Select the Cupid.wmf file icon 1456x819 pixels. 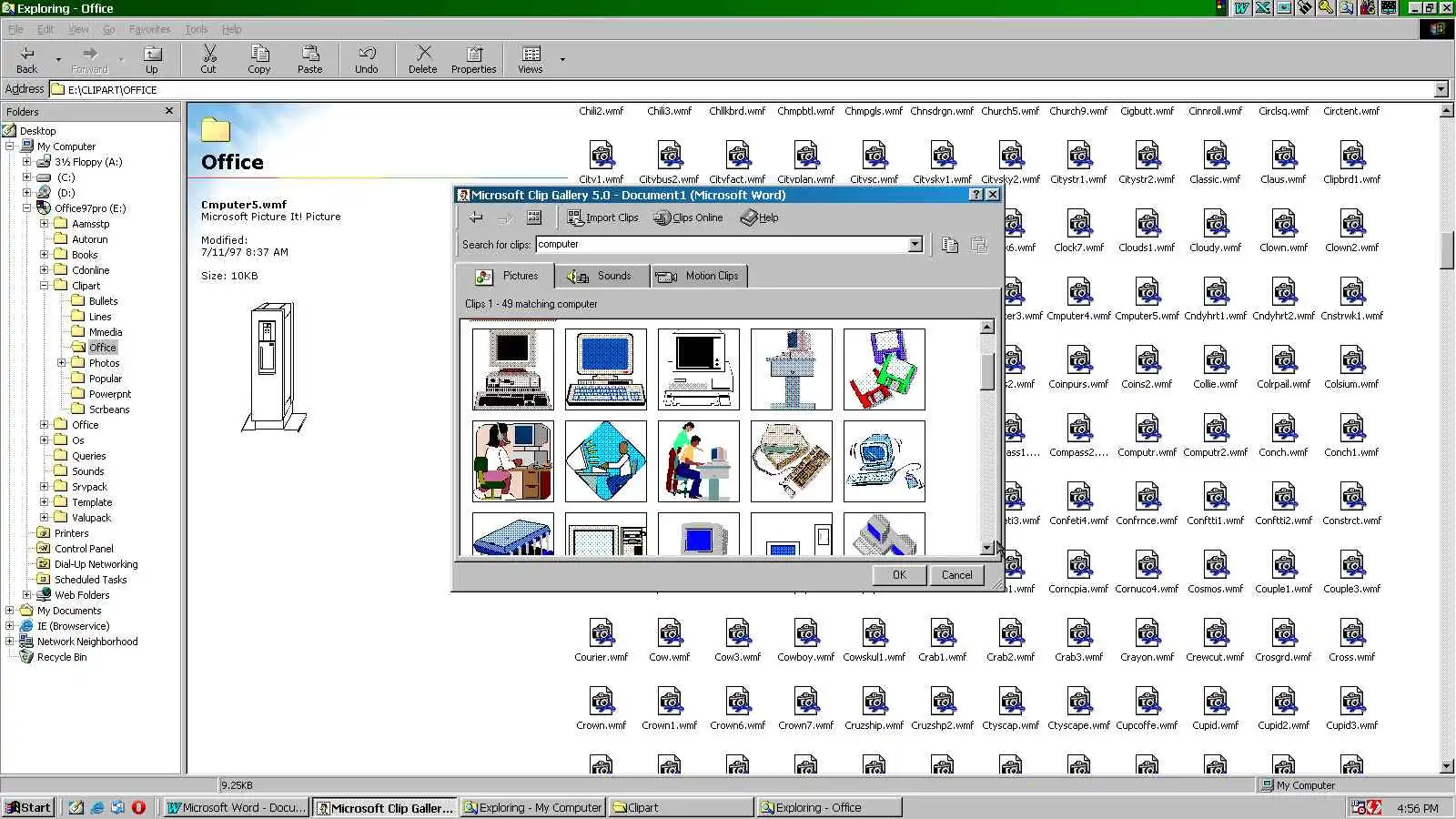click(1216, 702)
